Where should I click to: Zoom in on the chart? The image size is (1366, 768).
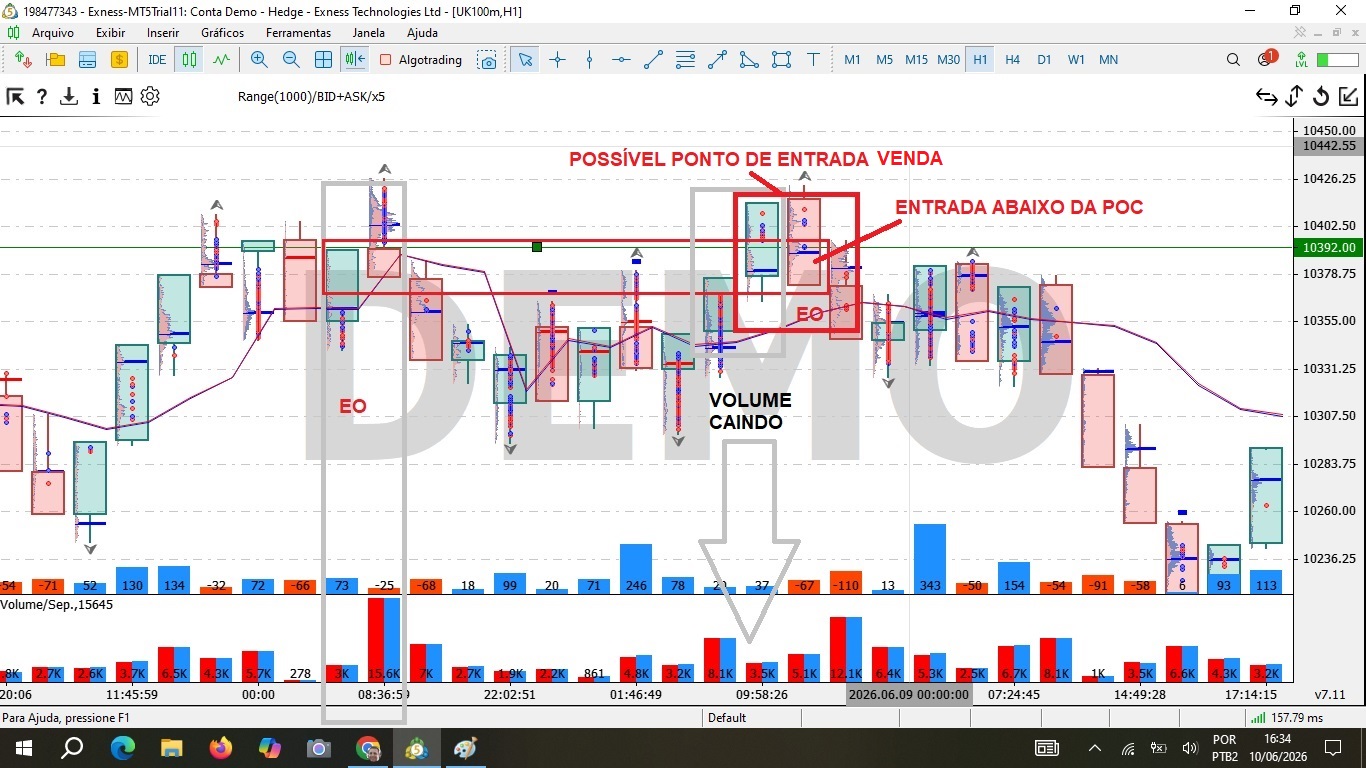[x=259, y=60]
